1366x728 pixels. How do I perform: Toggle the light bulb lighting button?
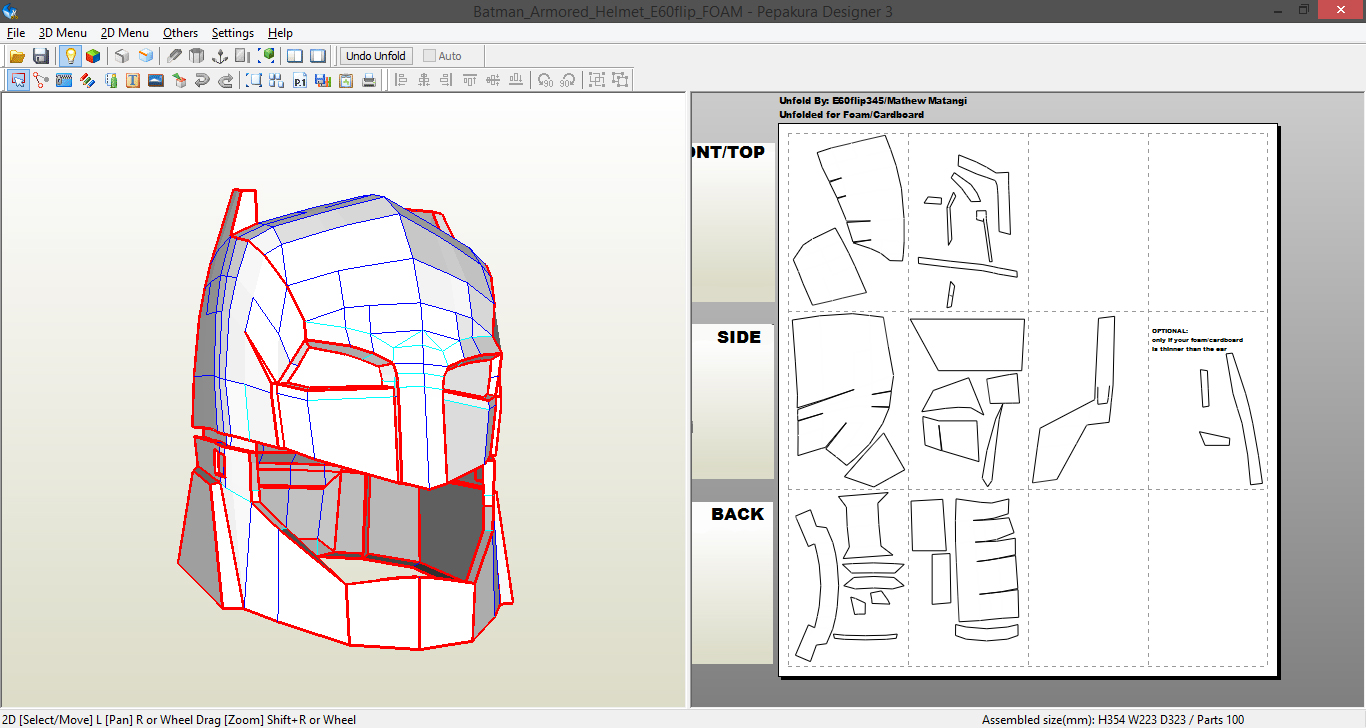pyautogui.click(x=70, y=56)
